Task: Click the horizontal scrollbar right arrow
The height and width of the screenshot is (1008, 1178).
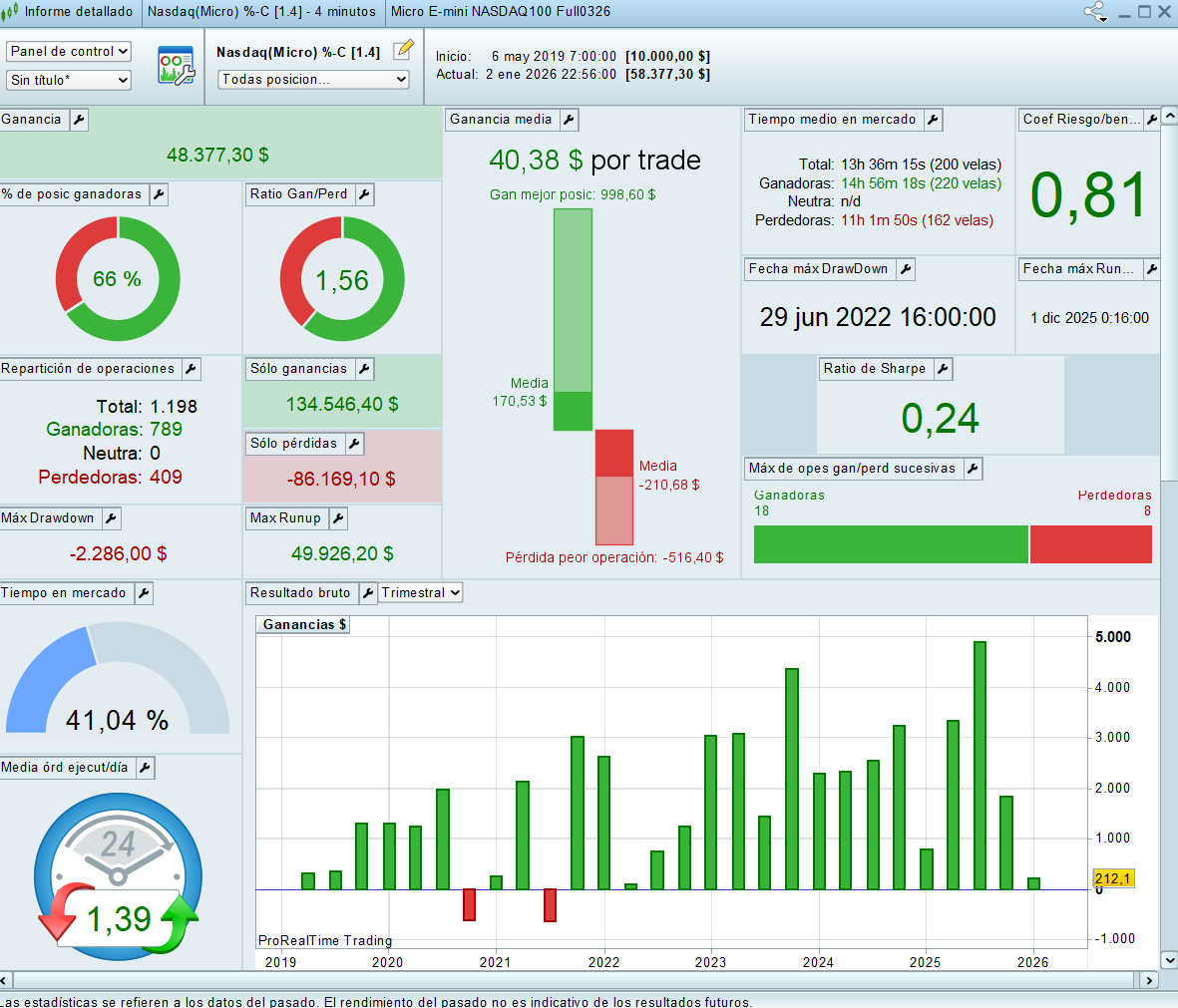Action: click(x=1149, y=980)
